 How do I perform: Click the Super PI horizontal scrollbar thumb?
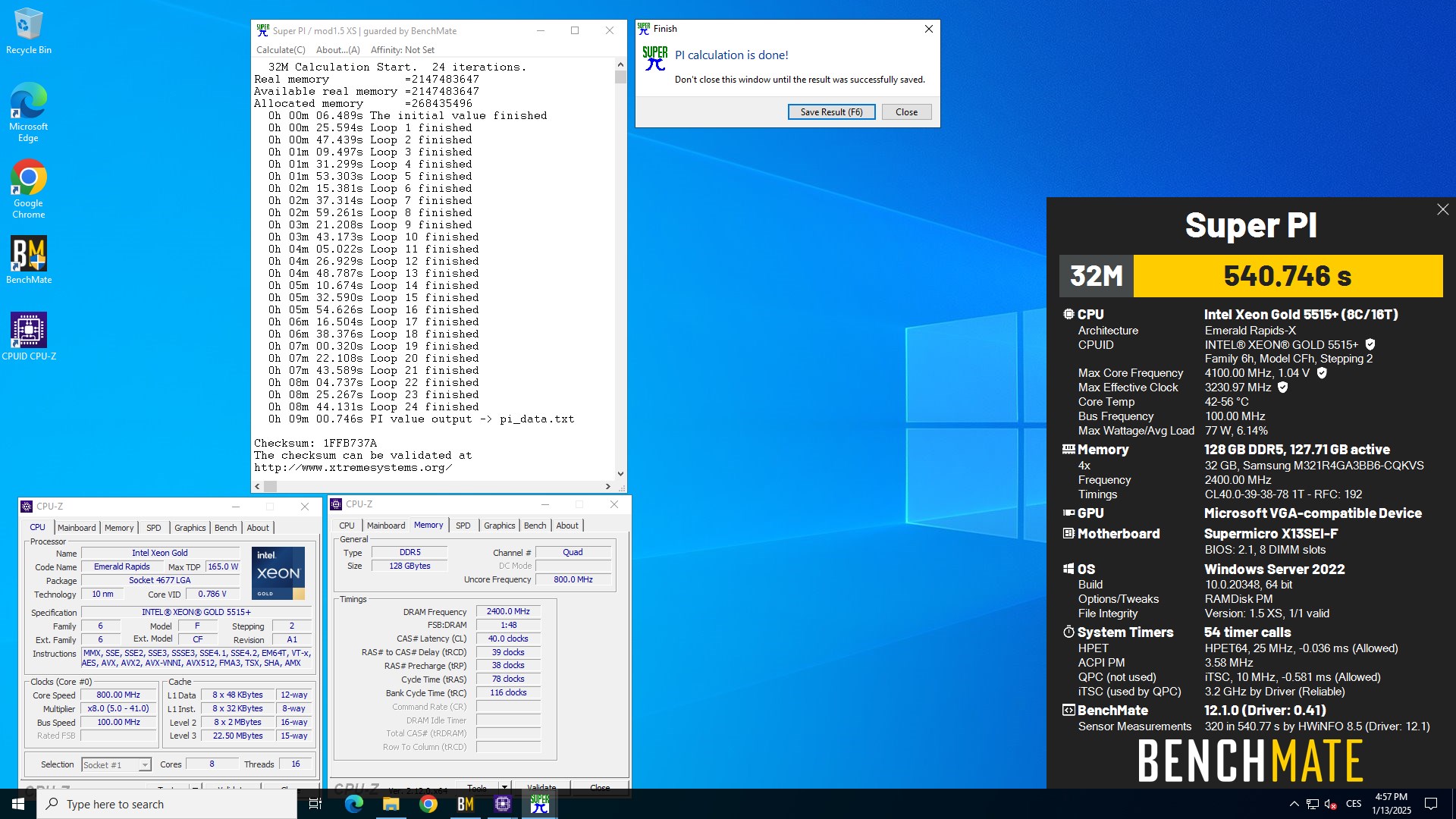coord(271,486)
